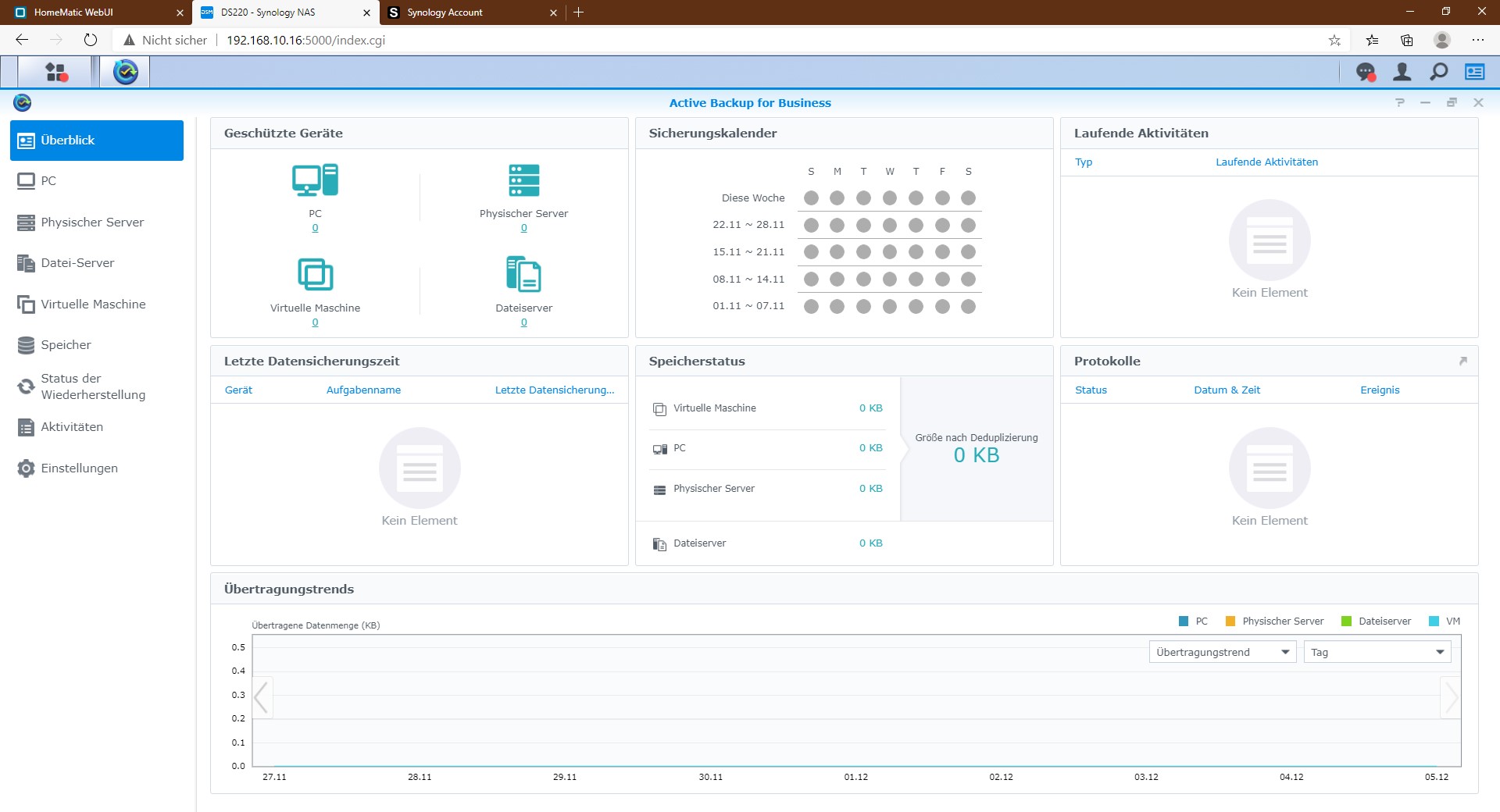Open the PC sidebar section
Screen dimensions: 1500x812
tap(97, 181)
